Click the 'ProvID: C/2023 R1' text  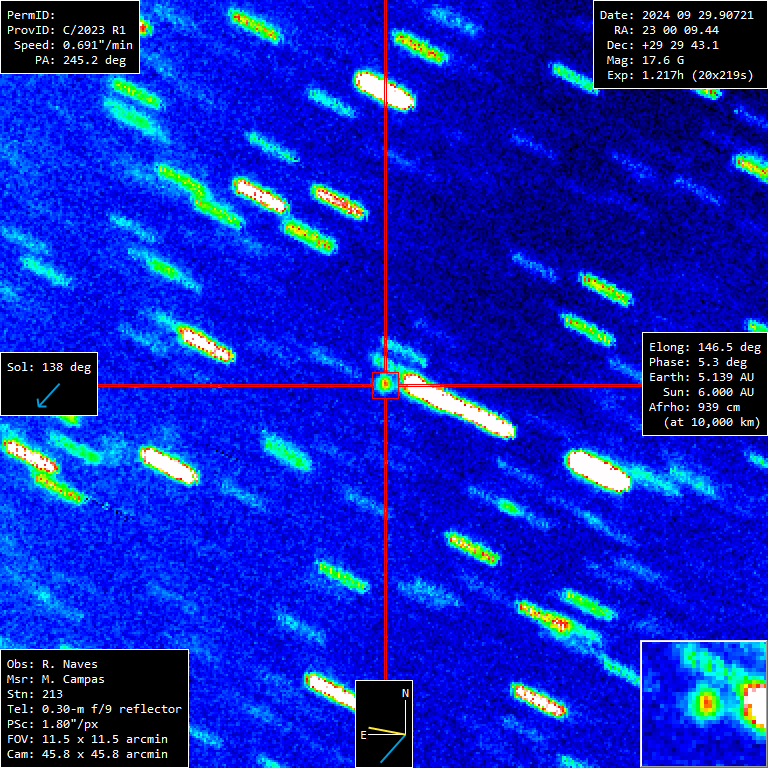(x=66, y=30)
